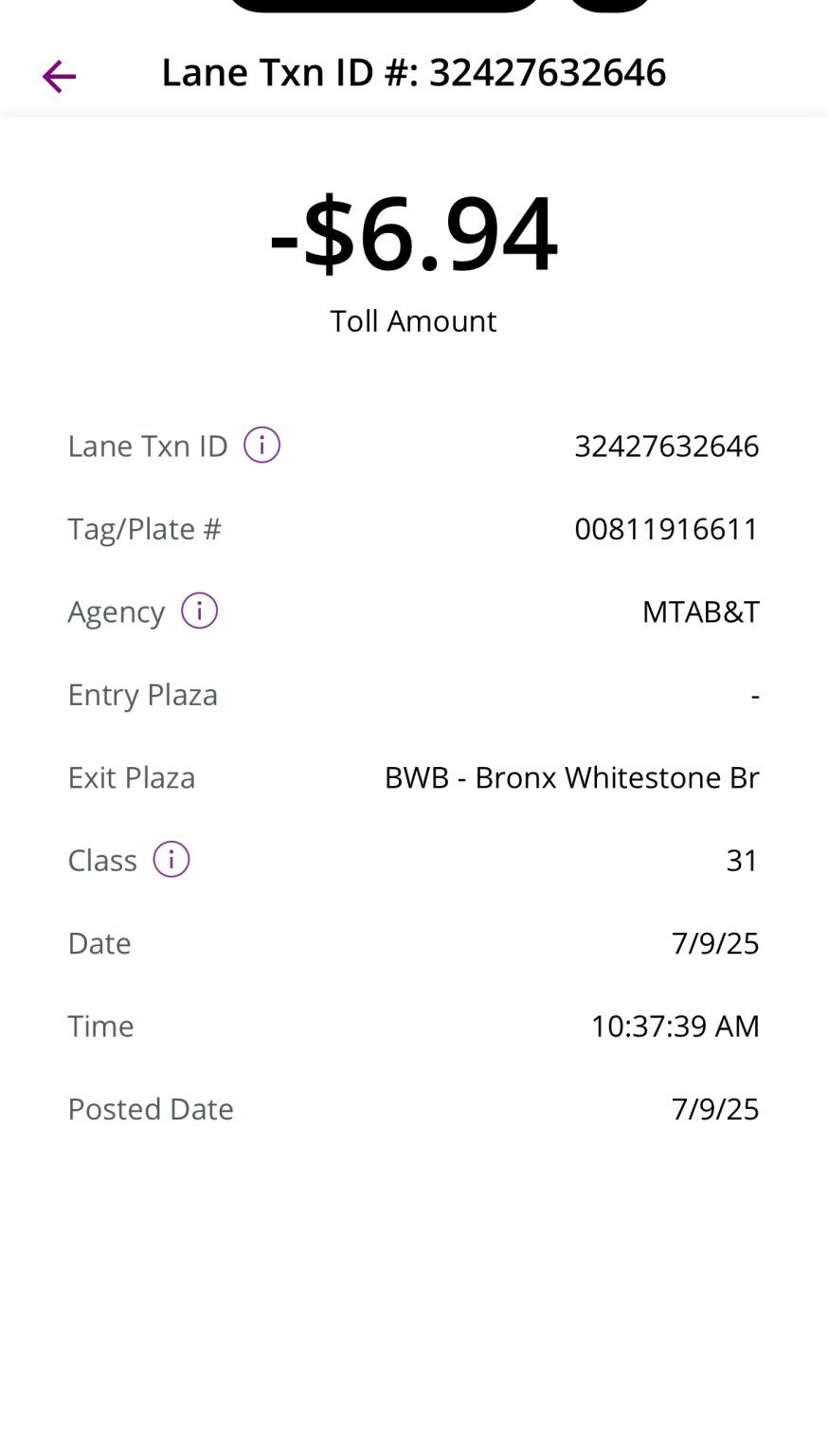Screen dimensions: 828x1456
Task: Select BWB - Bronx Whitestone Br exit plaza
Action: tap(571, 777)
